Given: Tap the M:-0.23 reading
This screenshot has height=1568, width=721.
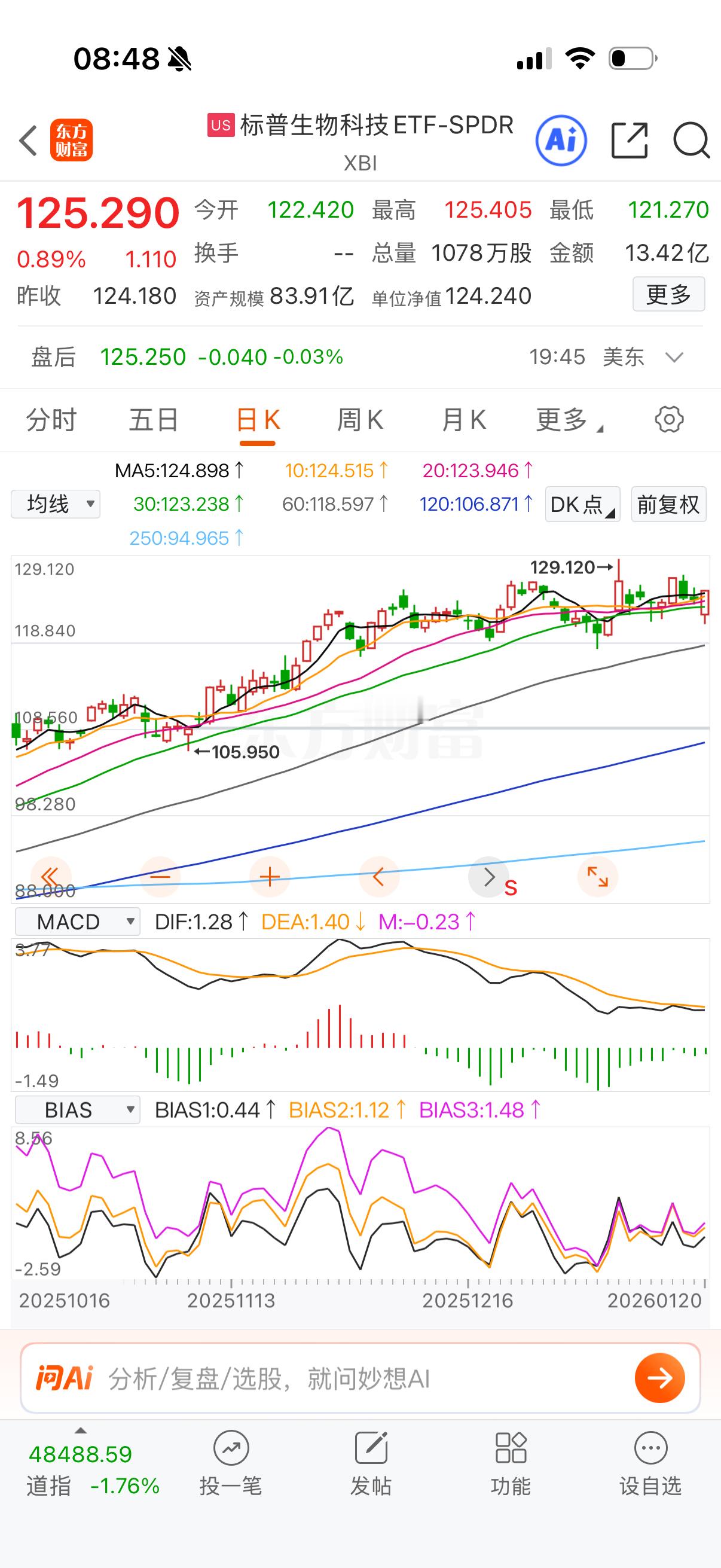Looking at the screenshot, I should point(427,922).
